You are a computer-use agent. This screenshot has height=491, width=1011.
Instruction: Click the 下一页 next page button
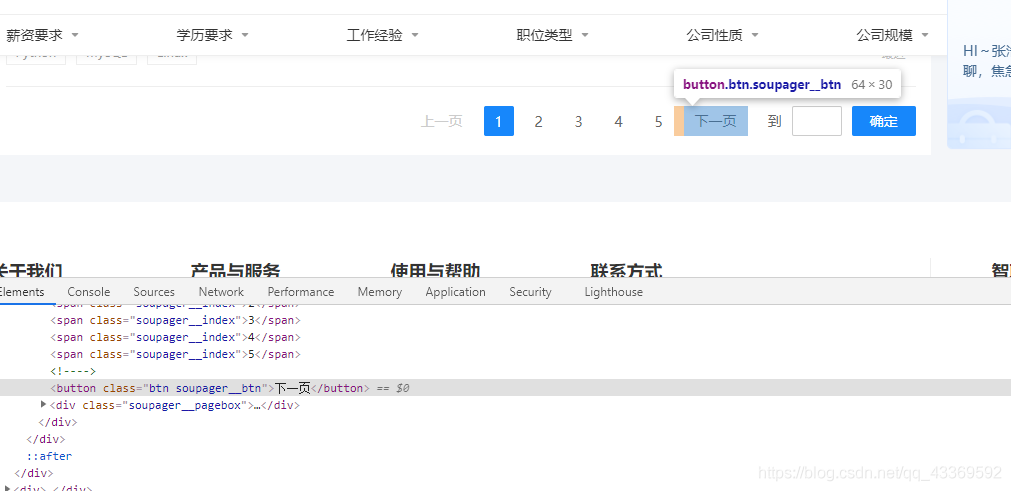click(715, 122)
